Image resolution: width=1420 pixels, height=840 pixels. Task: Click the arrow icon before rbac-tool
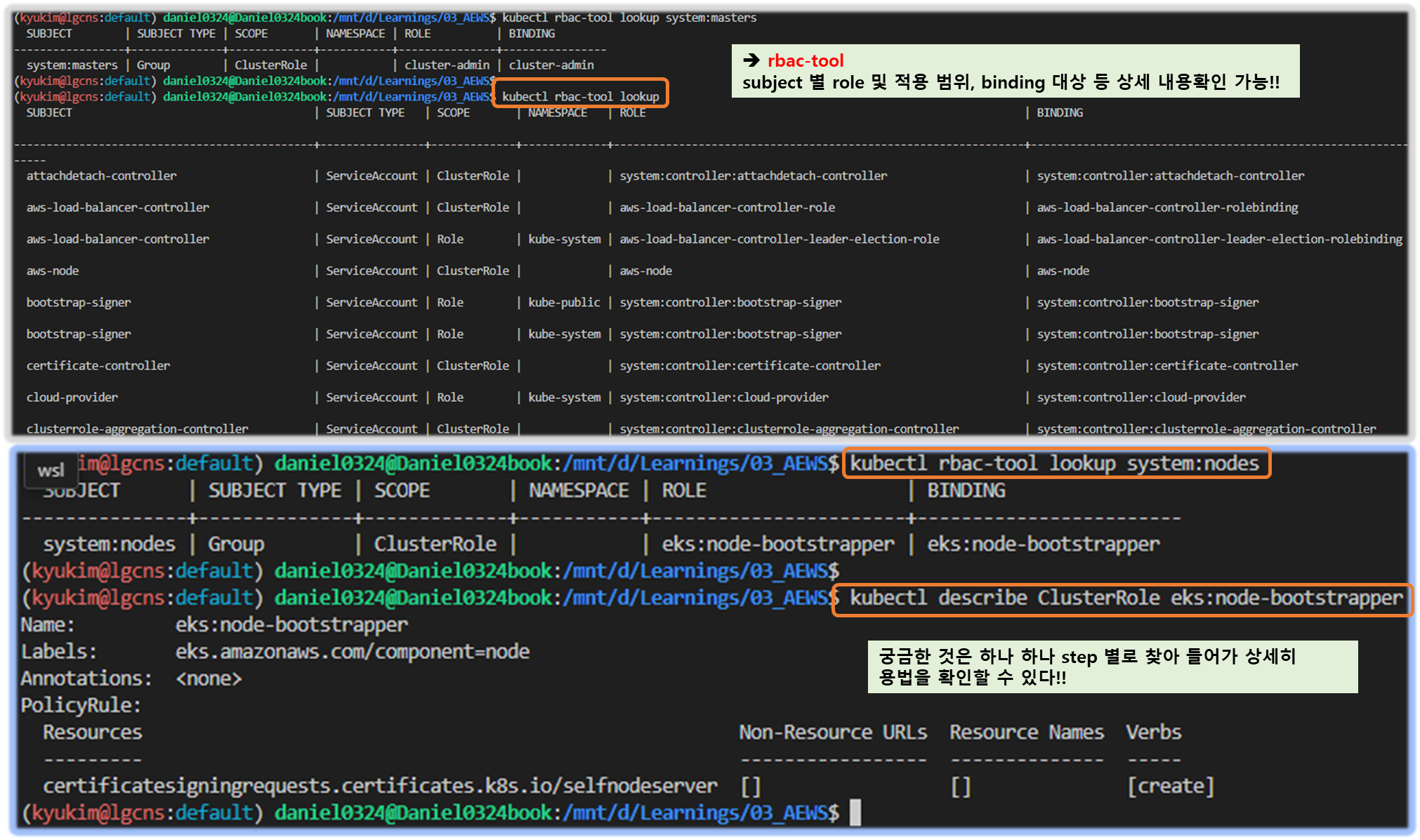[x=751, y=60]
